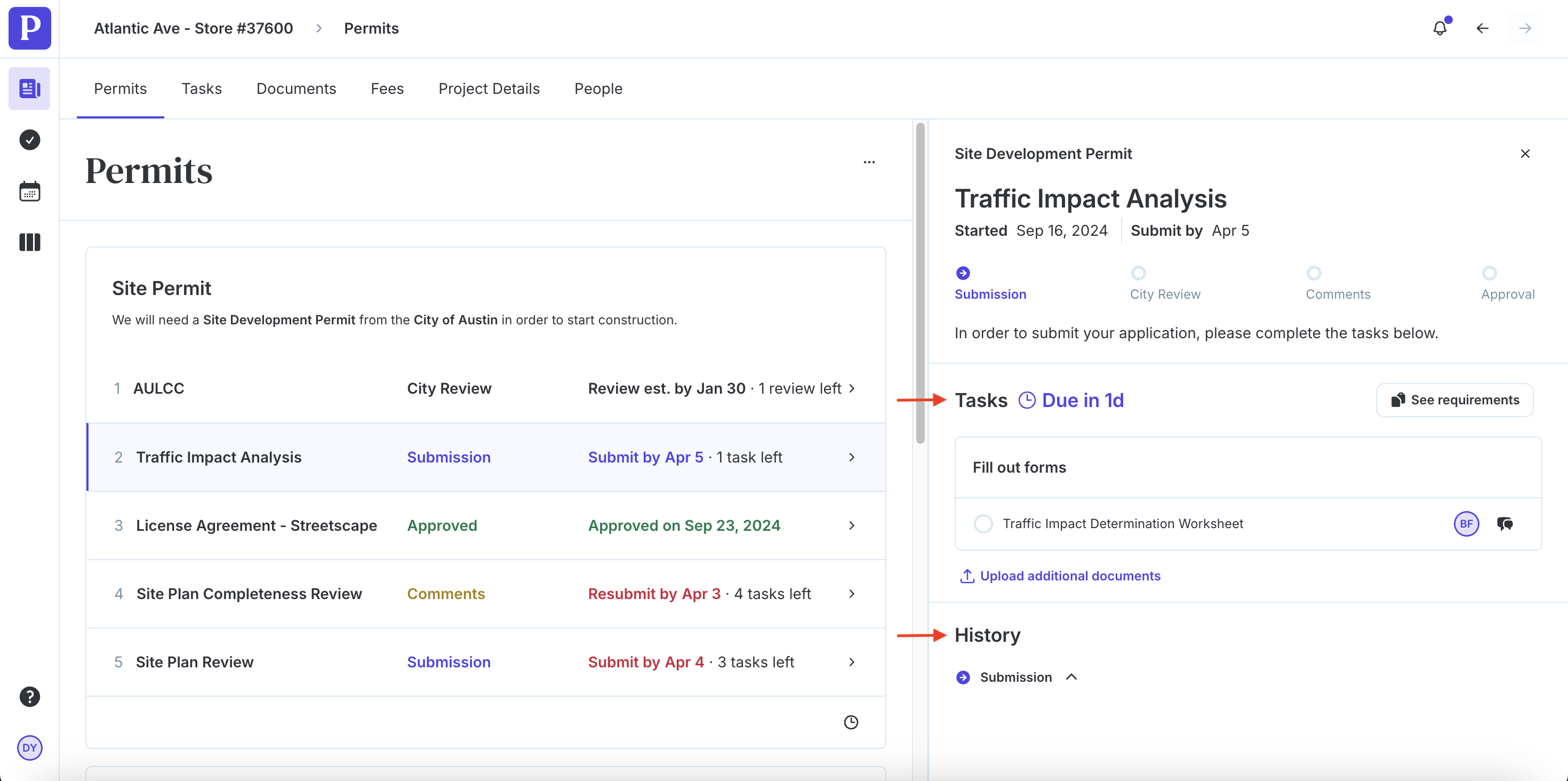Open the notifications bell
The image size is (1568, 781).
coord(1439,29)
